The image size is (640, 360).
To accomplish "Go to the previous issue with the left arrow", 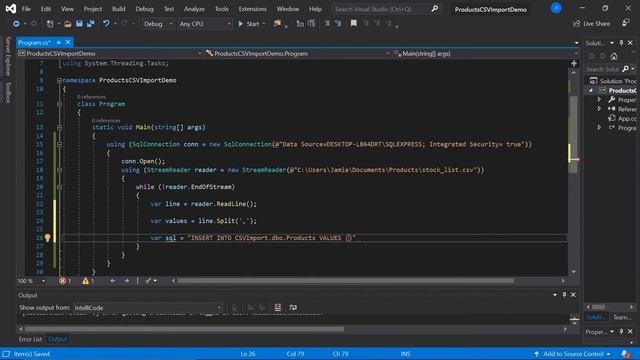I will 113,281.
